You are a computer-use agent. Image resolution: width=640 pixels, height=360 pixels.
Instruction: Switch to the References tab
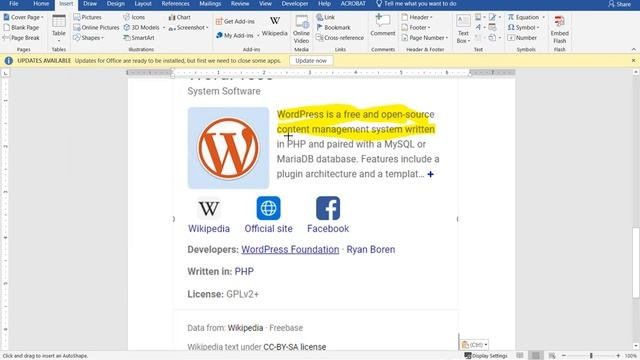[175, 4]
